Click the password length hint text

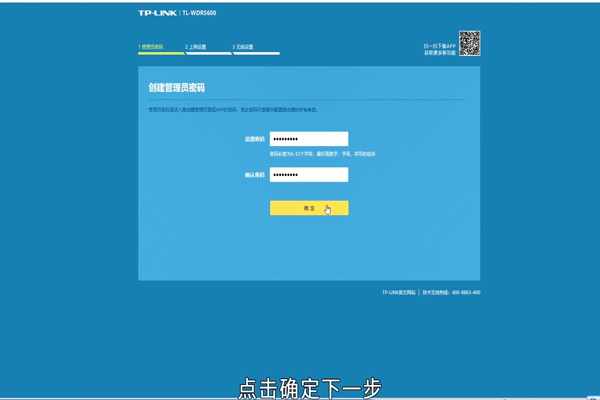click(x=322, y=154)
